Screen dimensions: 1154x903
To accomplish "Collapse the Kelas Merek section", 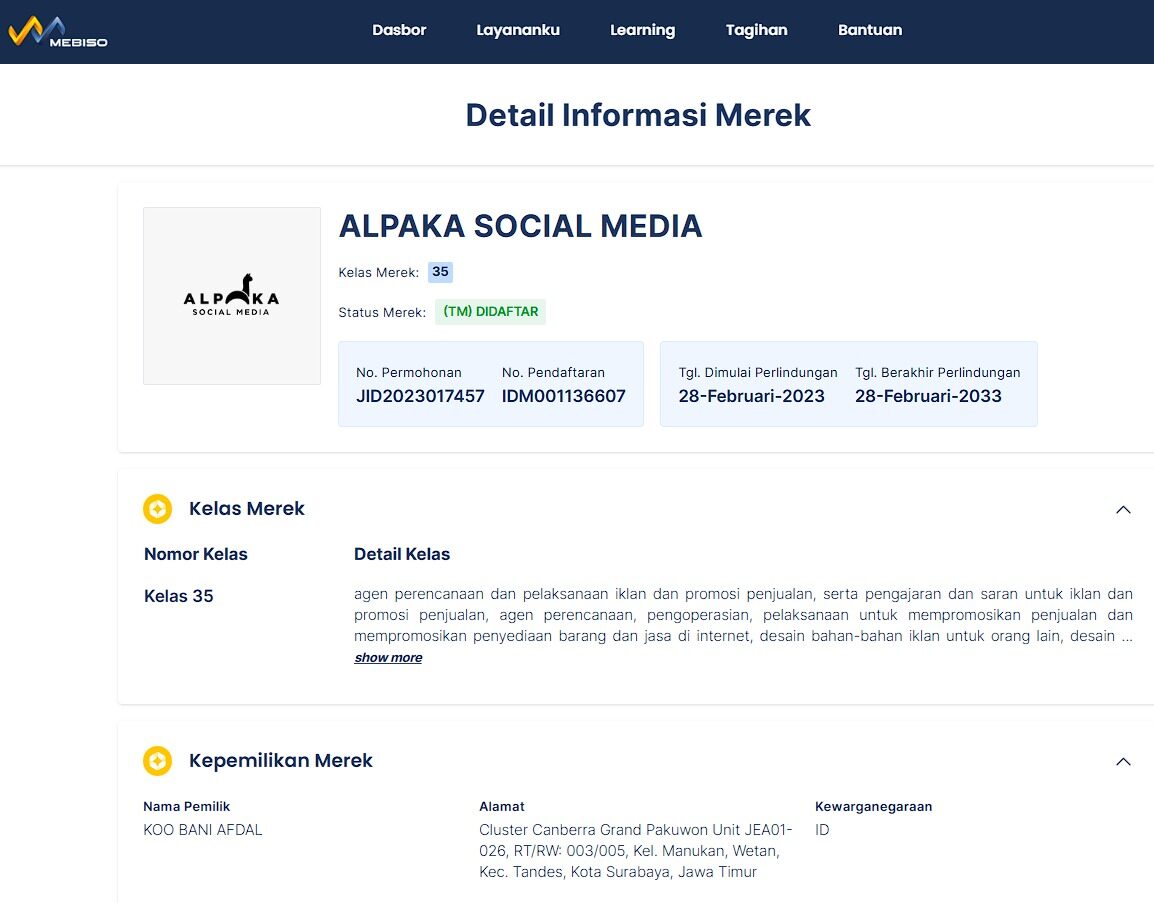I will 1123,509.
